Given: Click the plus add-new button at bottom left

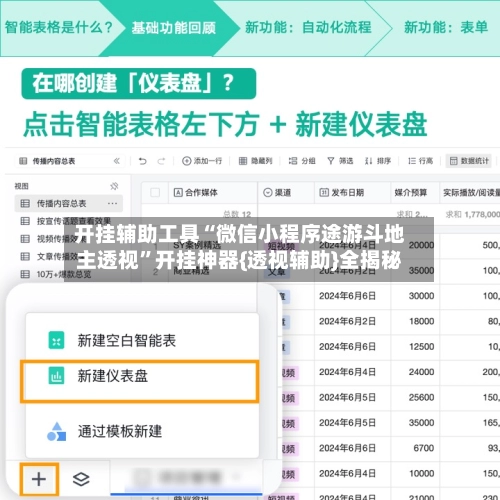Looking at the screenshot, I should click(x=39, y=479).
